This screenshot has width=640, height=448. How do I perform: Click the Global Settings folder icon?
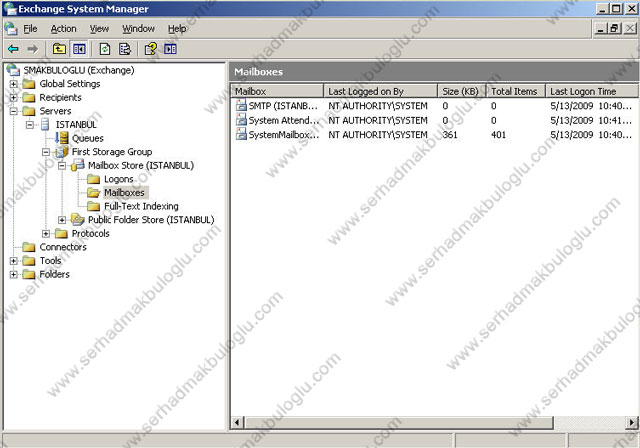29,84
